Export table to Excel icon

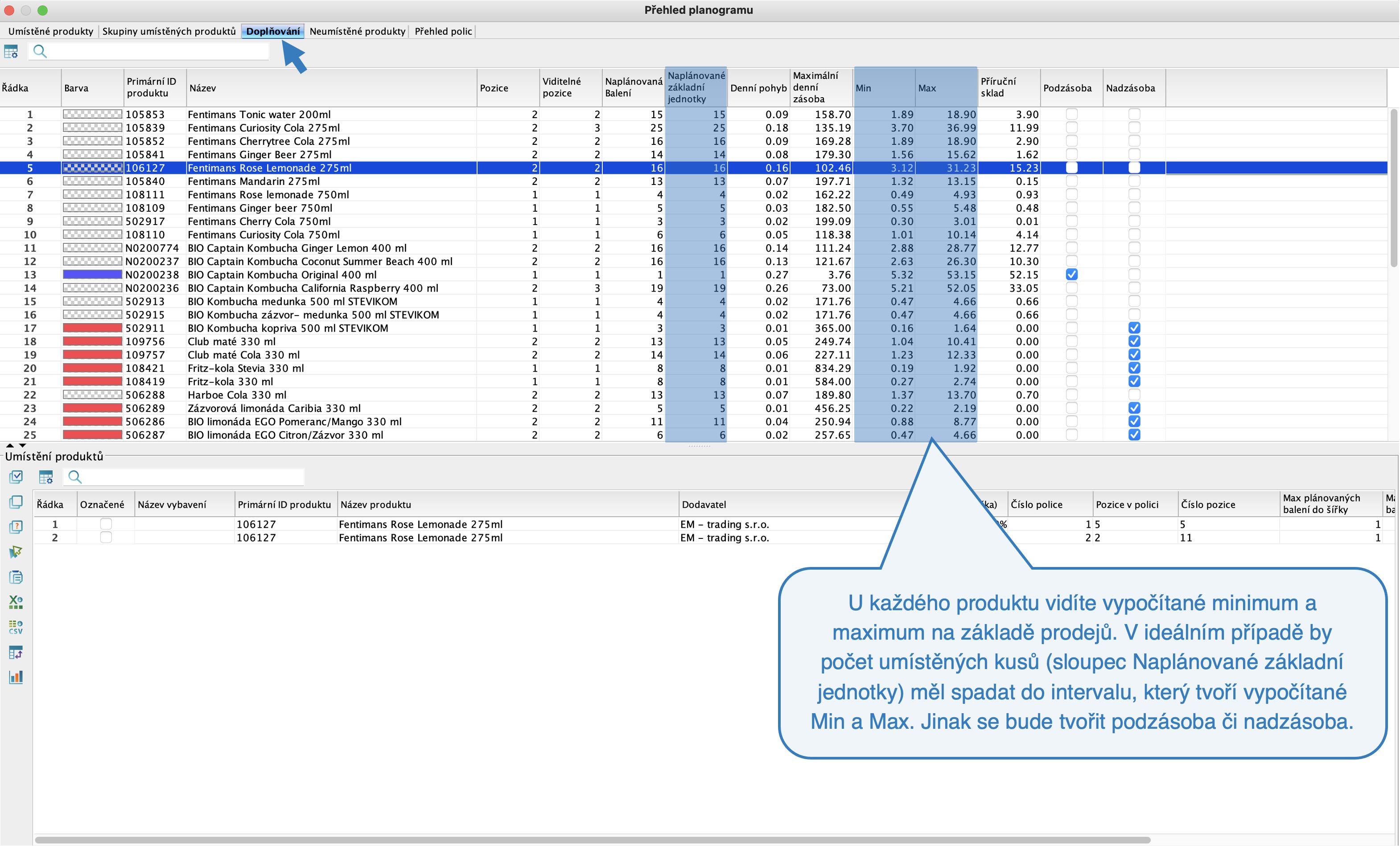pyautogui.click(x=16, y=602)
